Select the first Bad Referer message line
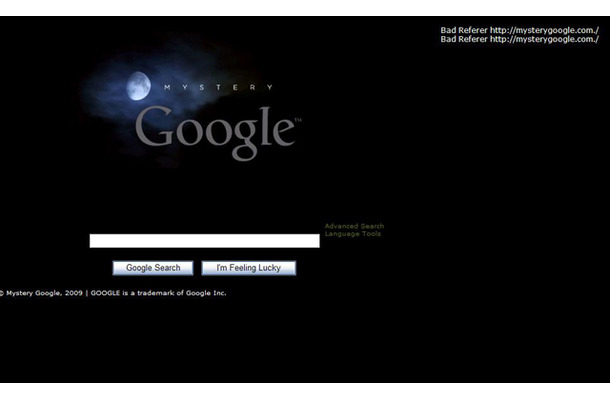The width and height of the screenshot is (610, 400). tap(520, 30)
